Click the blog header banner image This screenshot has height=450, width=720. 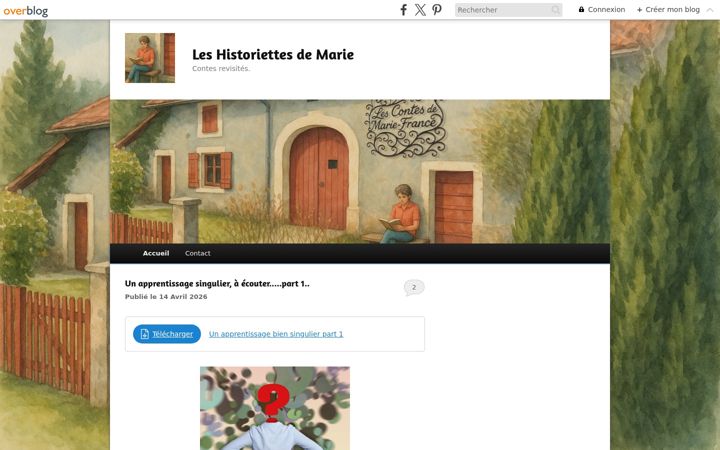point(360,171)
